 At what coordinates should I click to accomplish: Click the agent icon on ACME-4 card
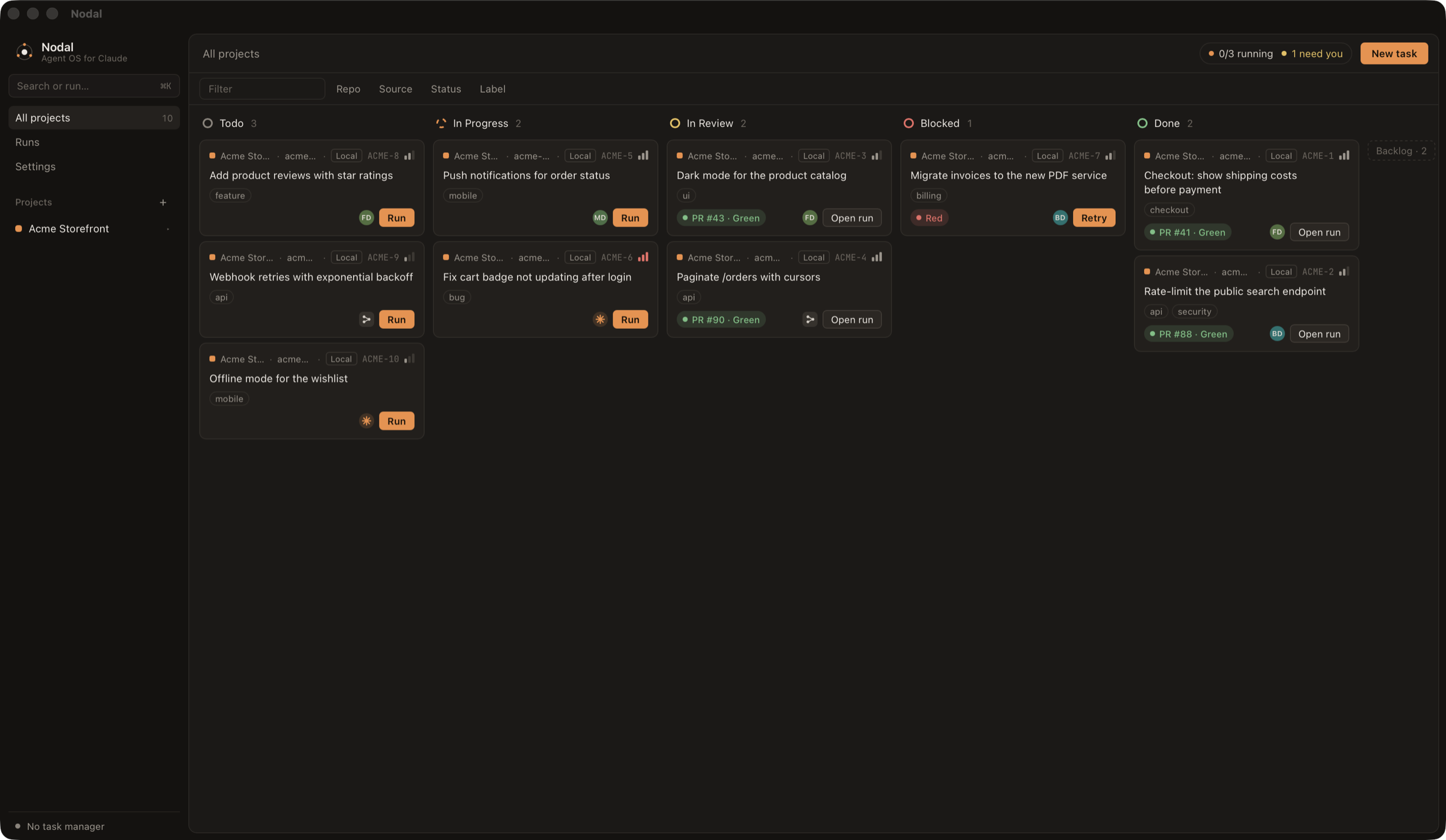810,319
